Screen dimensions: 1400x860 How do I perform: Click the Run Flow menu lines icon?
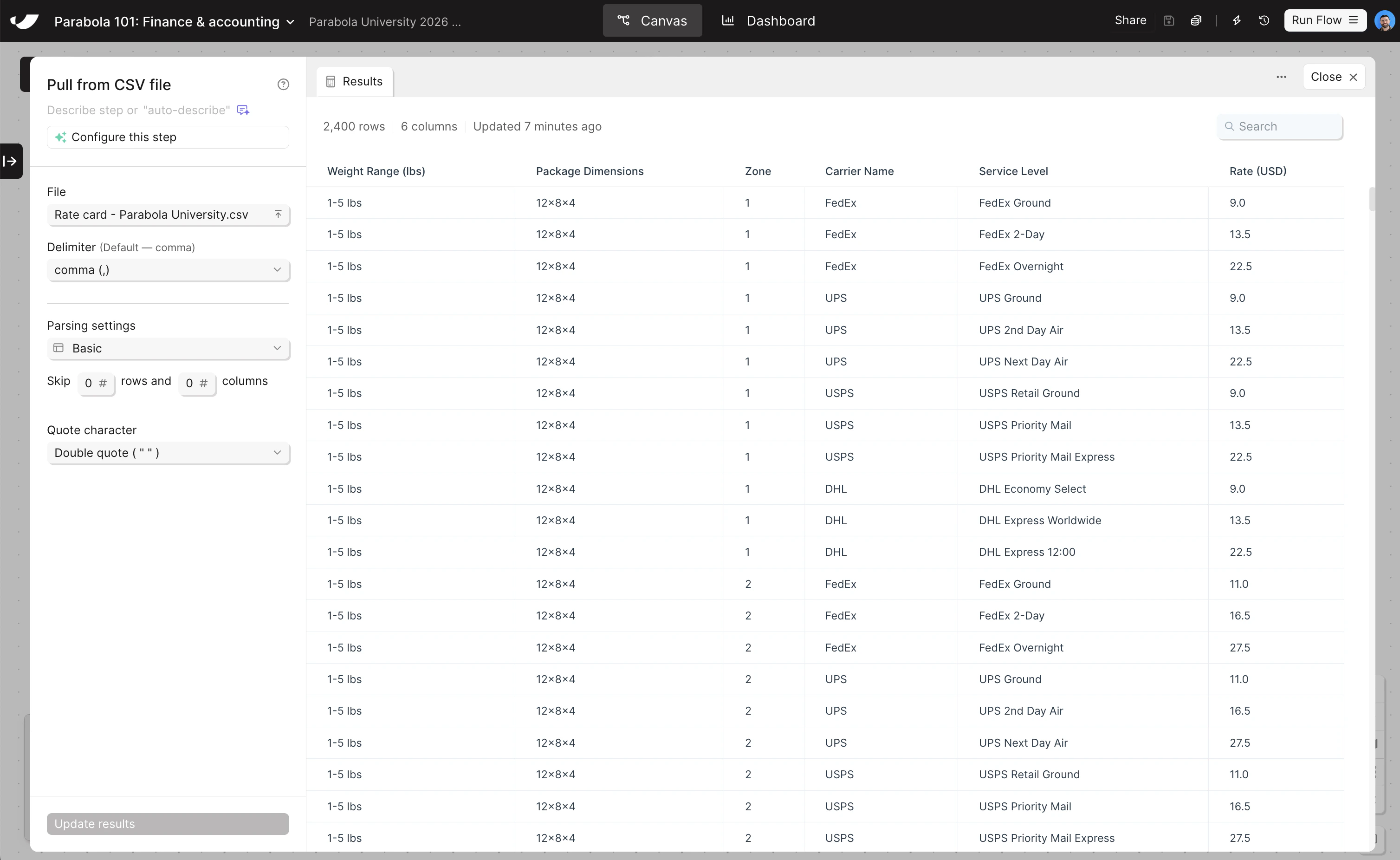pyautogui.click(x=1354, y=20)
